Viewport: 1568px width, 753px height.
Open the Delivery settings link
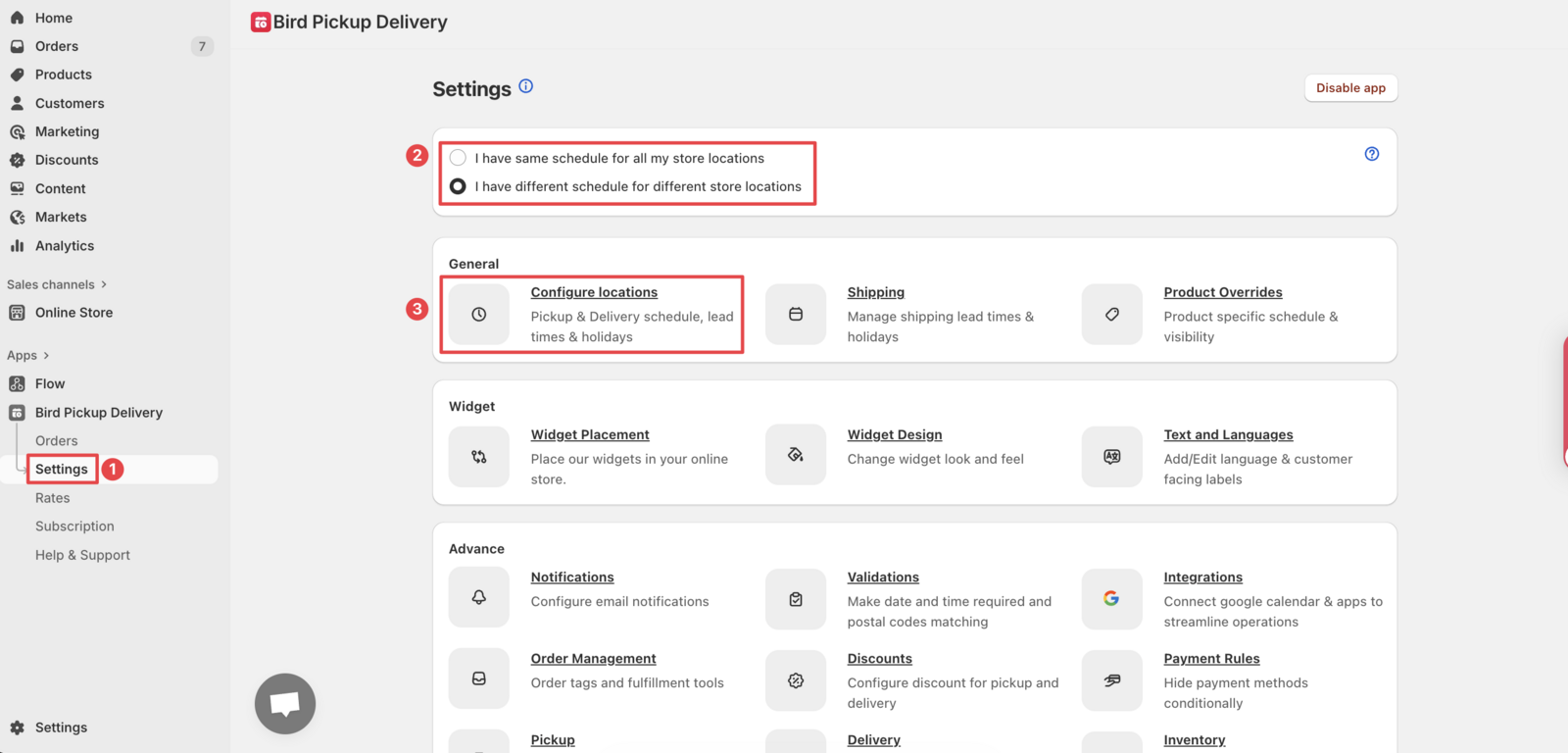pos(874,740)
